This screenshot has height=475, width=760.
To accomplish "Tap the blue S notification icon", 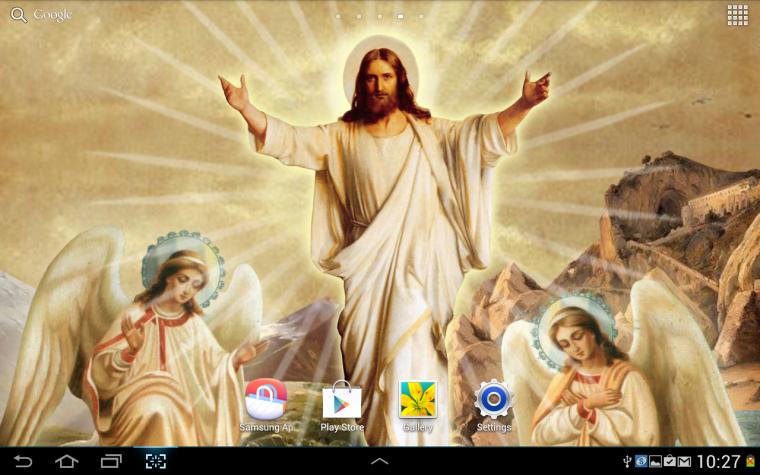I will point(641,461).
